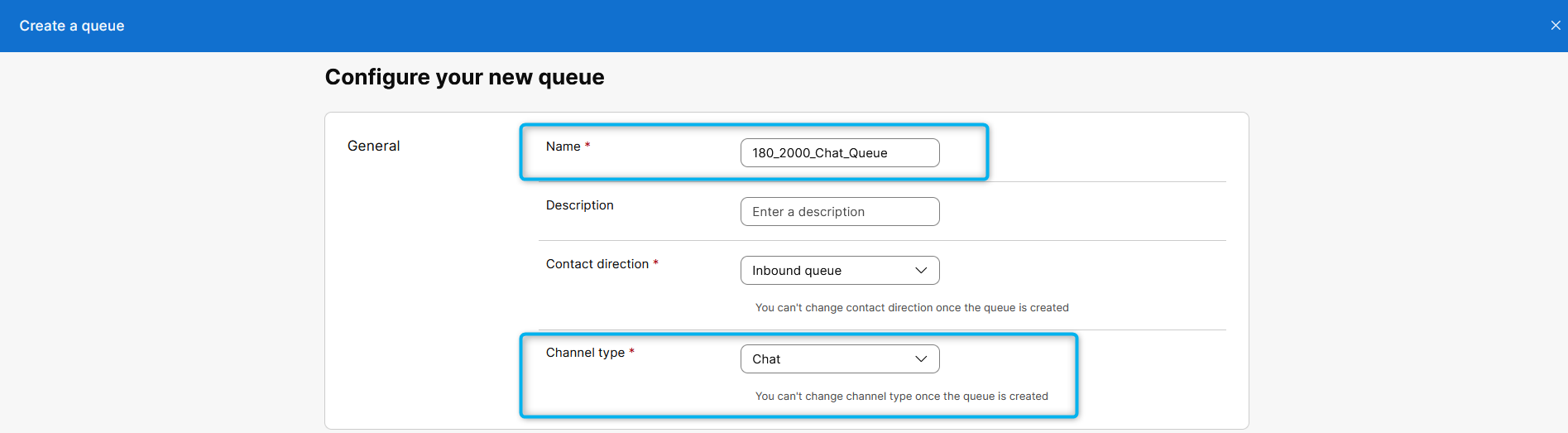
Task: Click the 180_2000_Chat_Queue text
Action: (819, 153)
